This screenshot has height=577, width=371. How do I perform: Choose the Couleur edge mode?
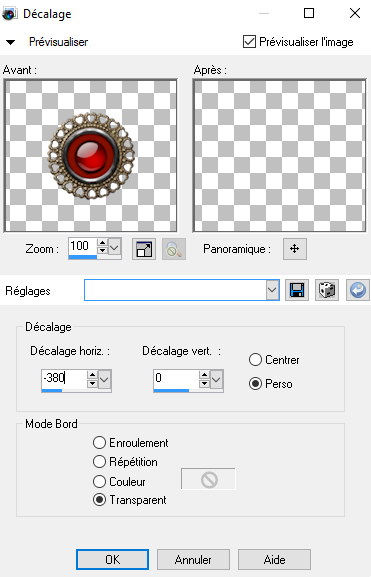[x=99, y=481]
